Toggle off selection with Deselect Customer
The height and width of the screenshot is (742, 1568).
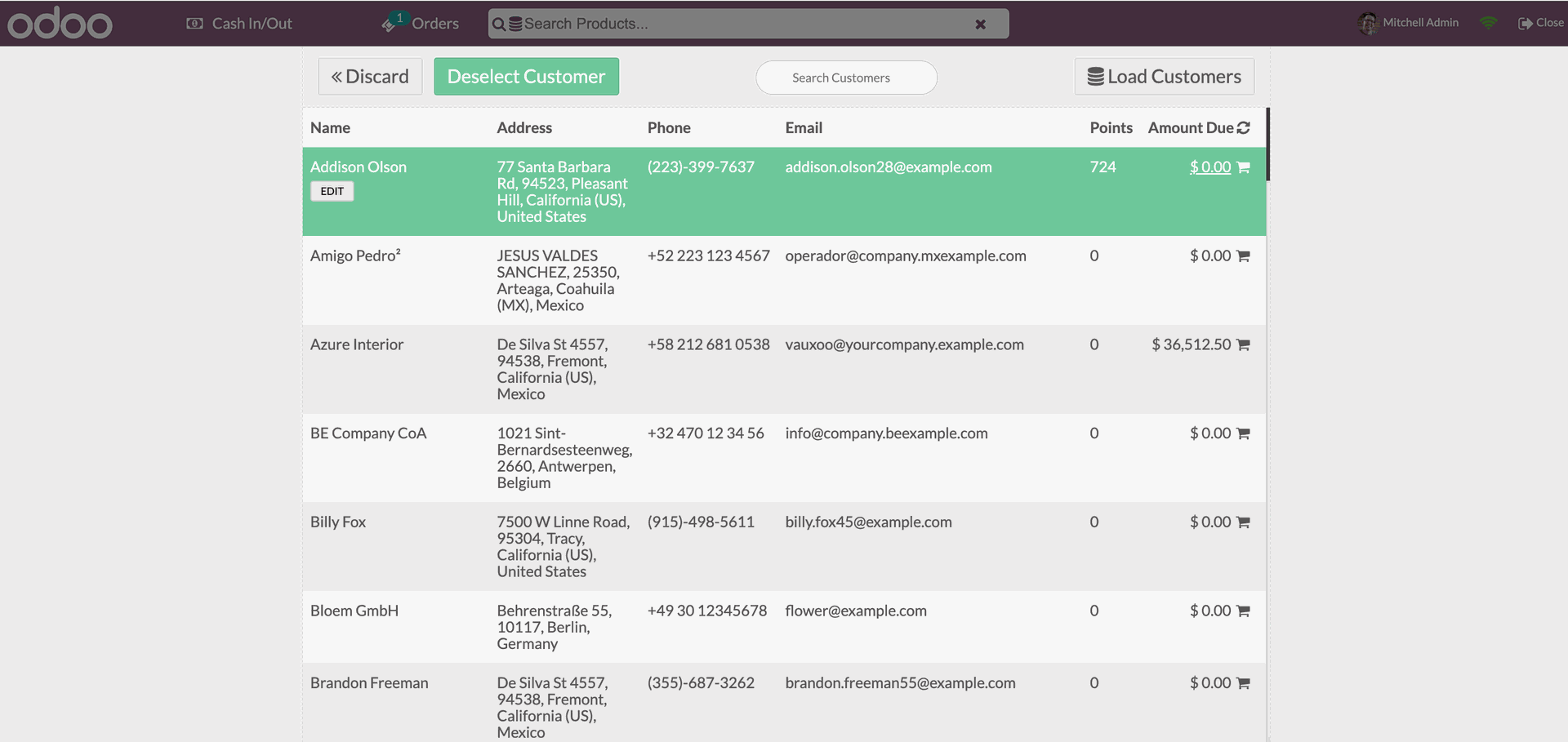[526, 76]
